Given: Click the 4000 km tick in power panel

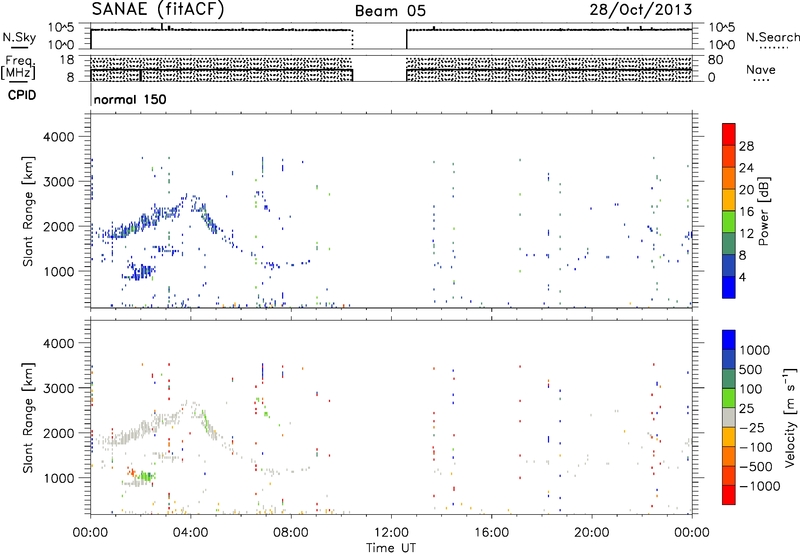Looking at the screenshot, I should [x=58, y=137].
